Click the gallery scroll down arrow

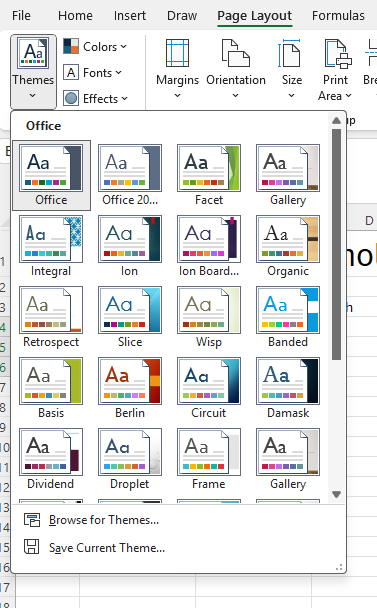click(x=336, y=494)
